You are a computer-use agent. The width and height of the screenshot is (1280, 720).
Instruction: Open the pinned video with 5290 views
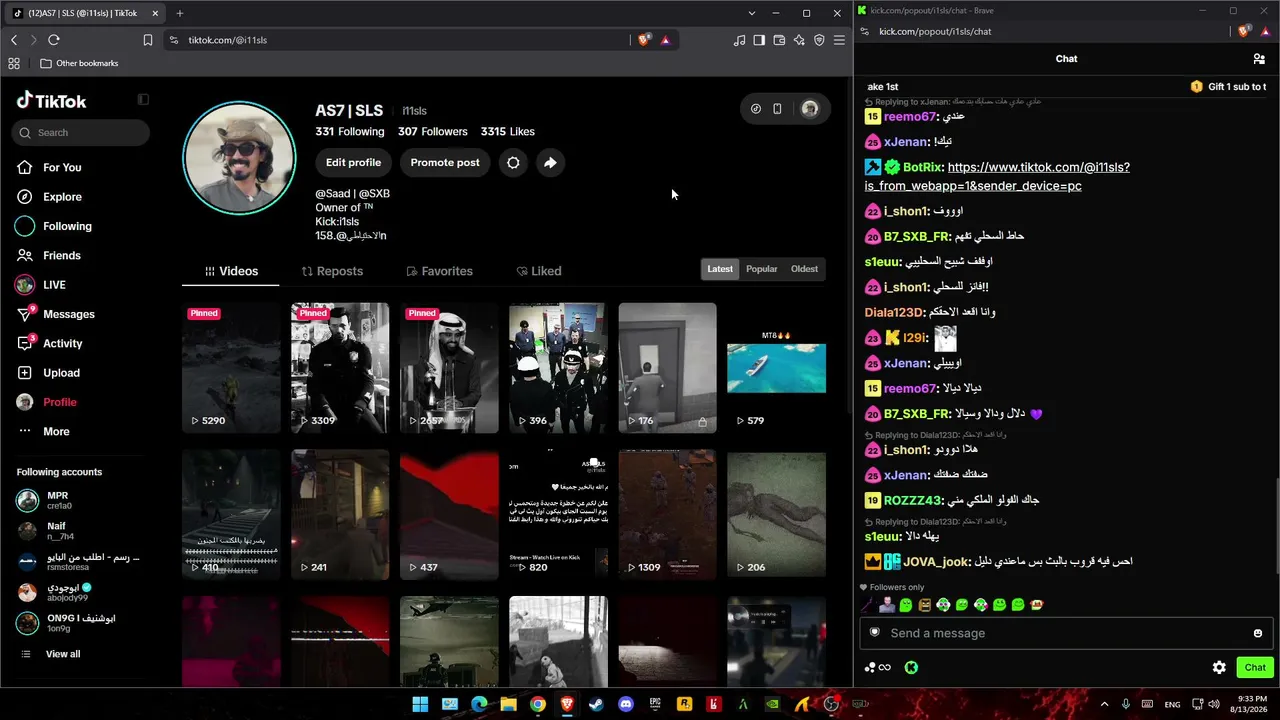231,368
